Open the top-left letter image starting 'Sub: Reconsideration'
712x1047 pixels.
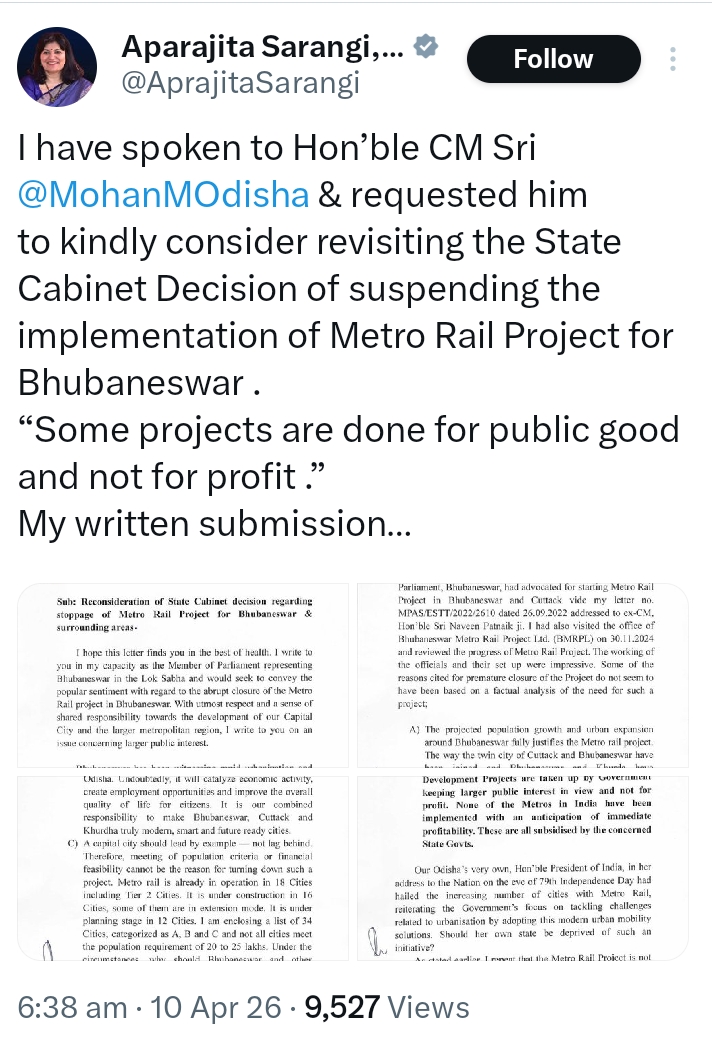click(183, 676)
